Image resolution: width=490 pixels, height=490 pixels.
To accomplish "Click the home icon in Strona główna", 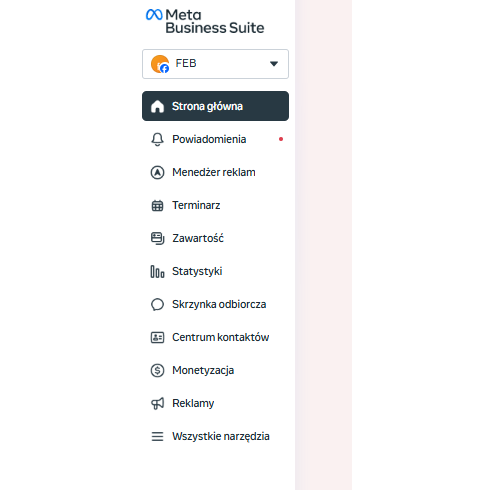I will 157,106.
